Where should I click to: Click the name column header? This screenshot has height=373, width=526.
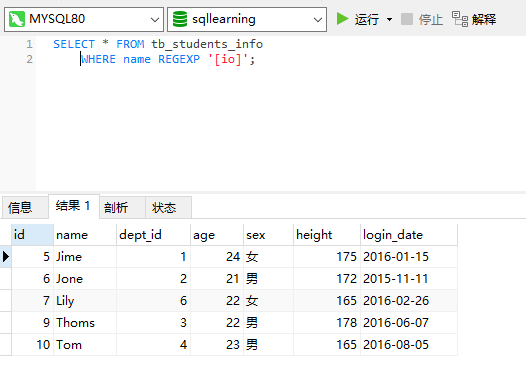[85, 235]
